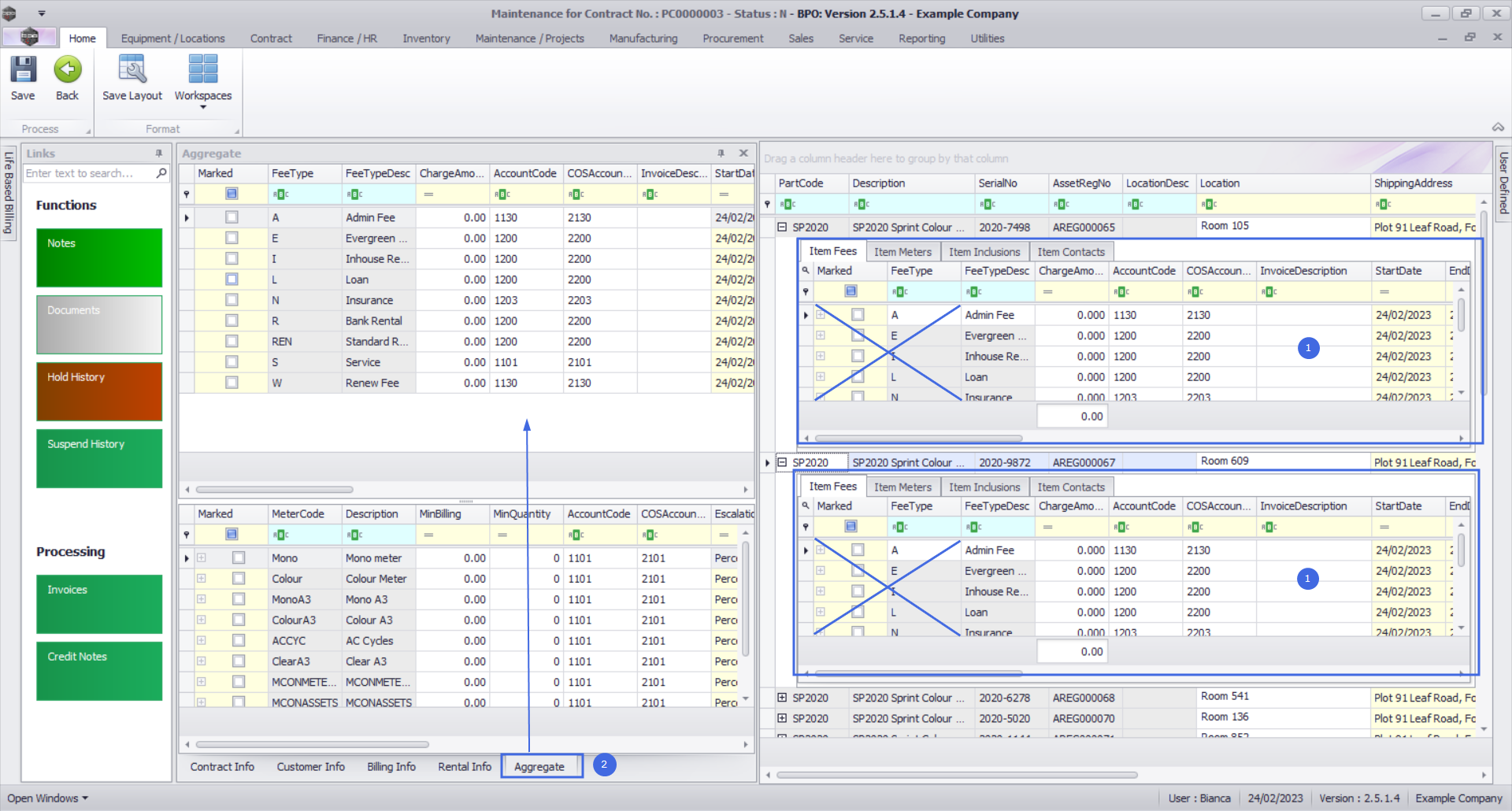Tick the Service fee checkbox

(232, 362)
